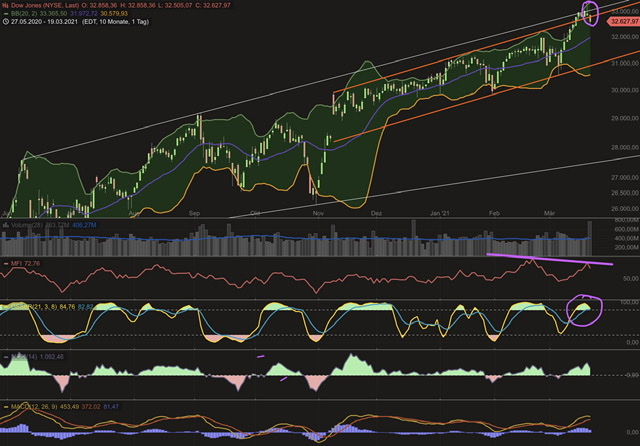
Task: Click the red current price tag 32.627,97
Action: click(x=624, y=21)
